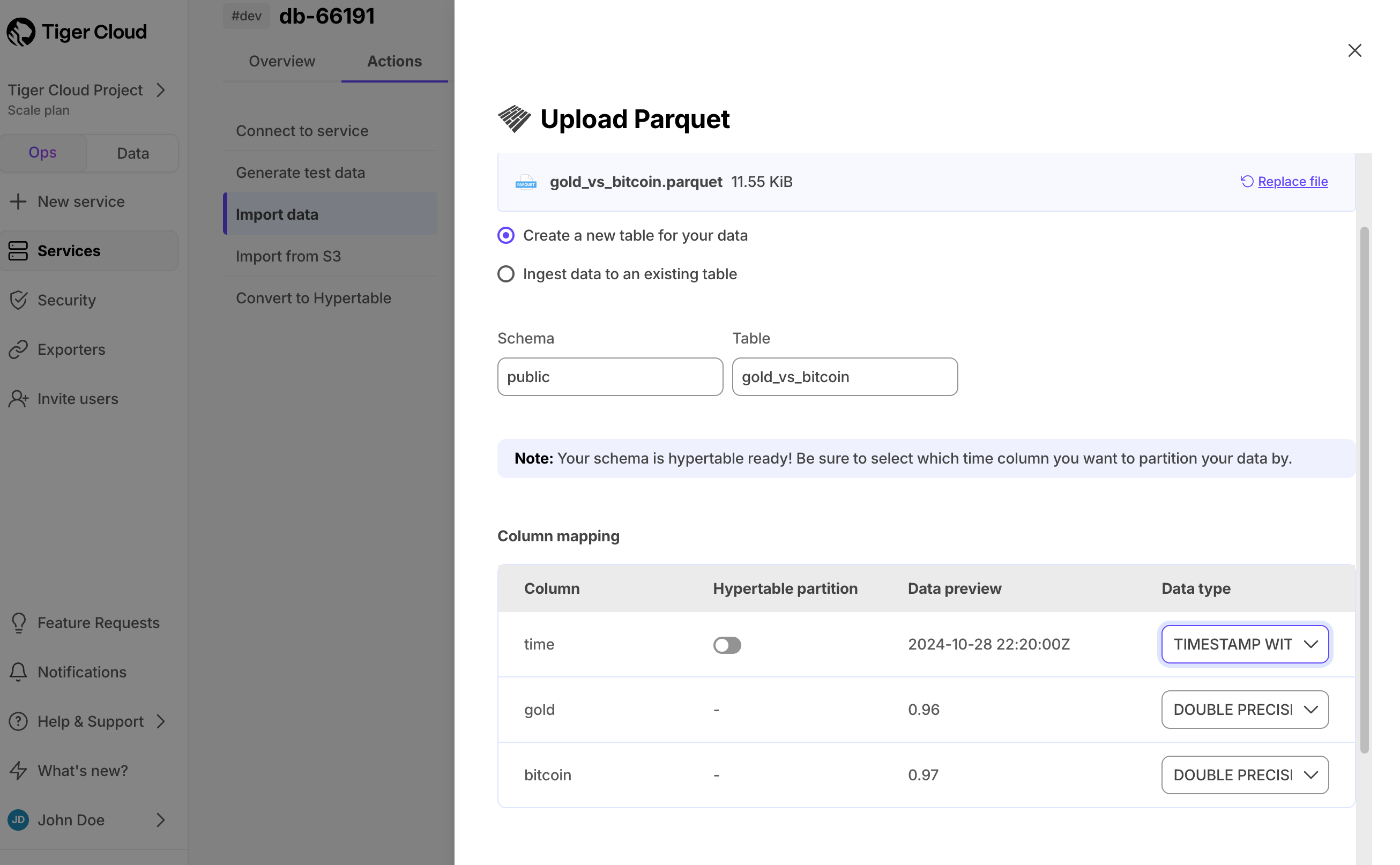Click the Feature Requests lightbulb icon
Screen dimensions: 1400x865
coord(18,622)
